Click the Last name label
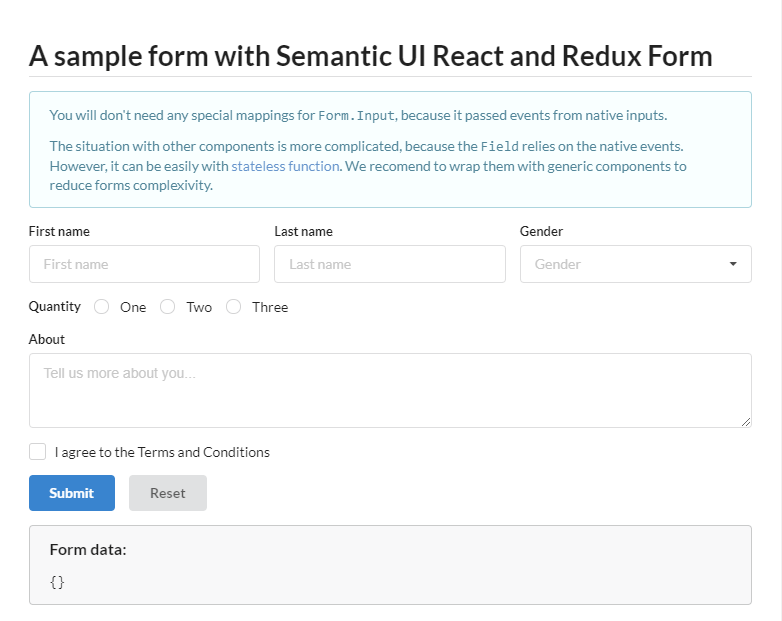The height and width of the screenshot is (621, 782). 303,231
